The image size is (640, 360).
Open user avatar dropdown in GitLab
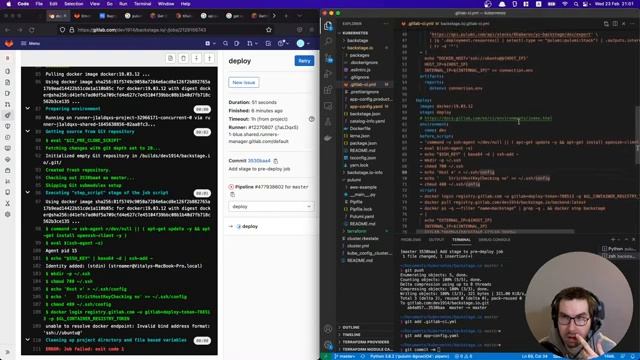pyautogui.click(x=302, y=43)
